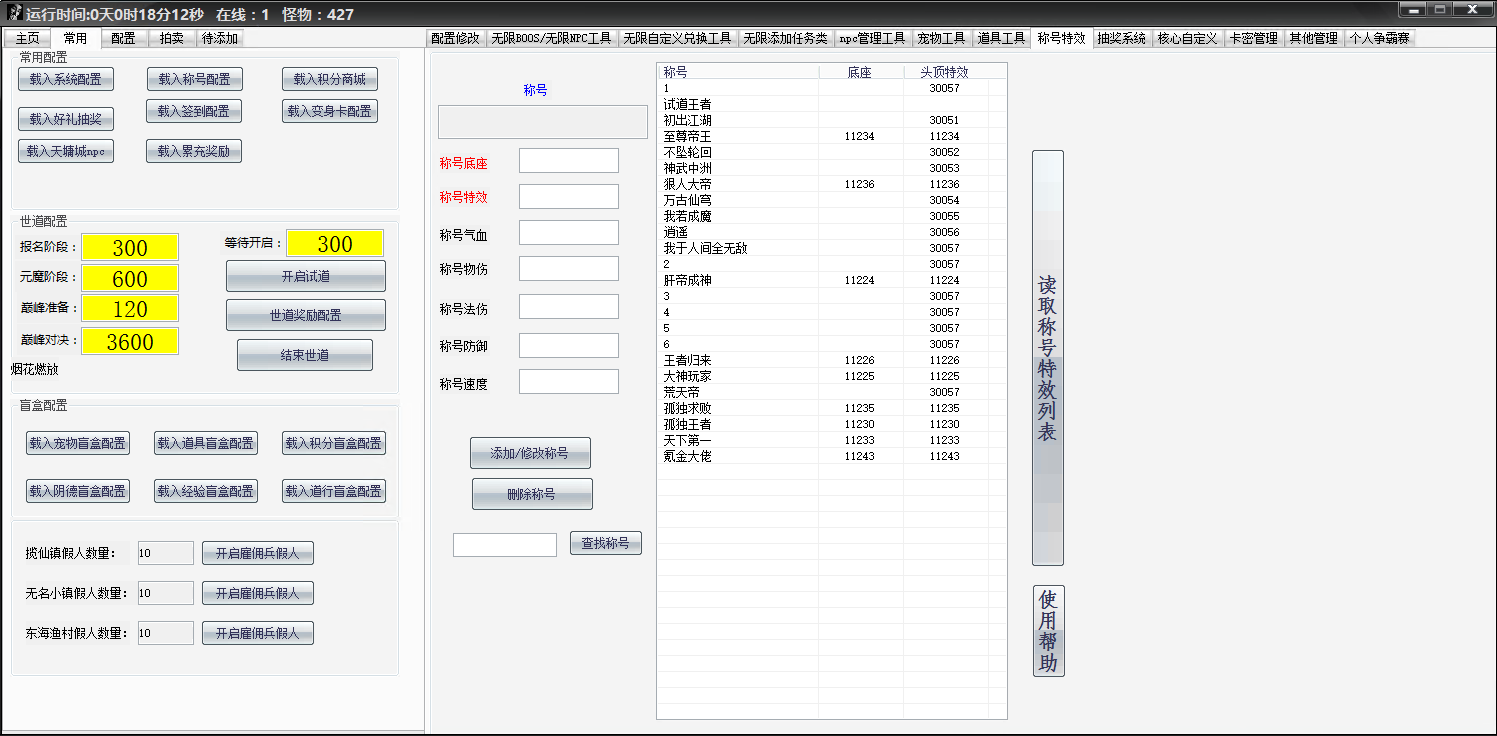
Task: Click the 添加/修改称号 button
Action: (x=530, y=453)
